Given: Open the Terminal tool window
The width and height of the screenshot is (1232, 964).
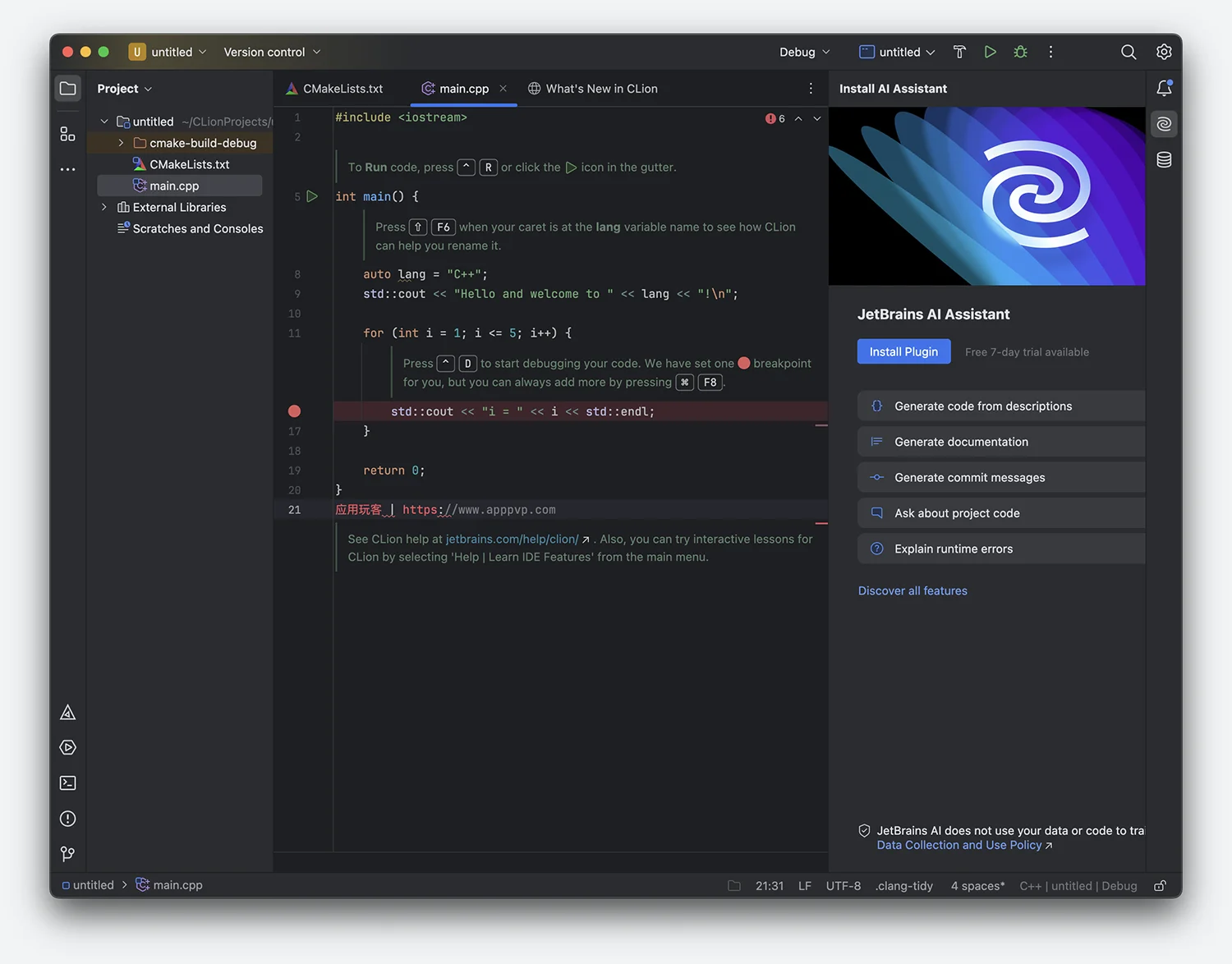Looking at the screenshot, I should click(x=68, y=783).
